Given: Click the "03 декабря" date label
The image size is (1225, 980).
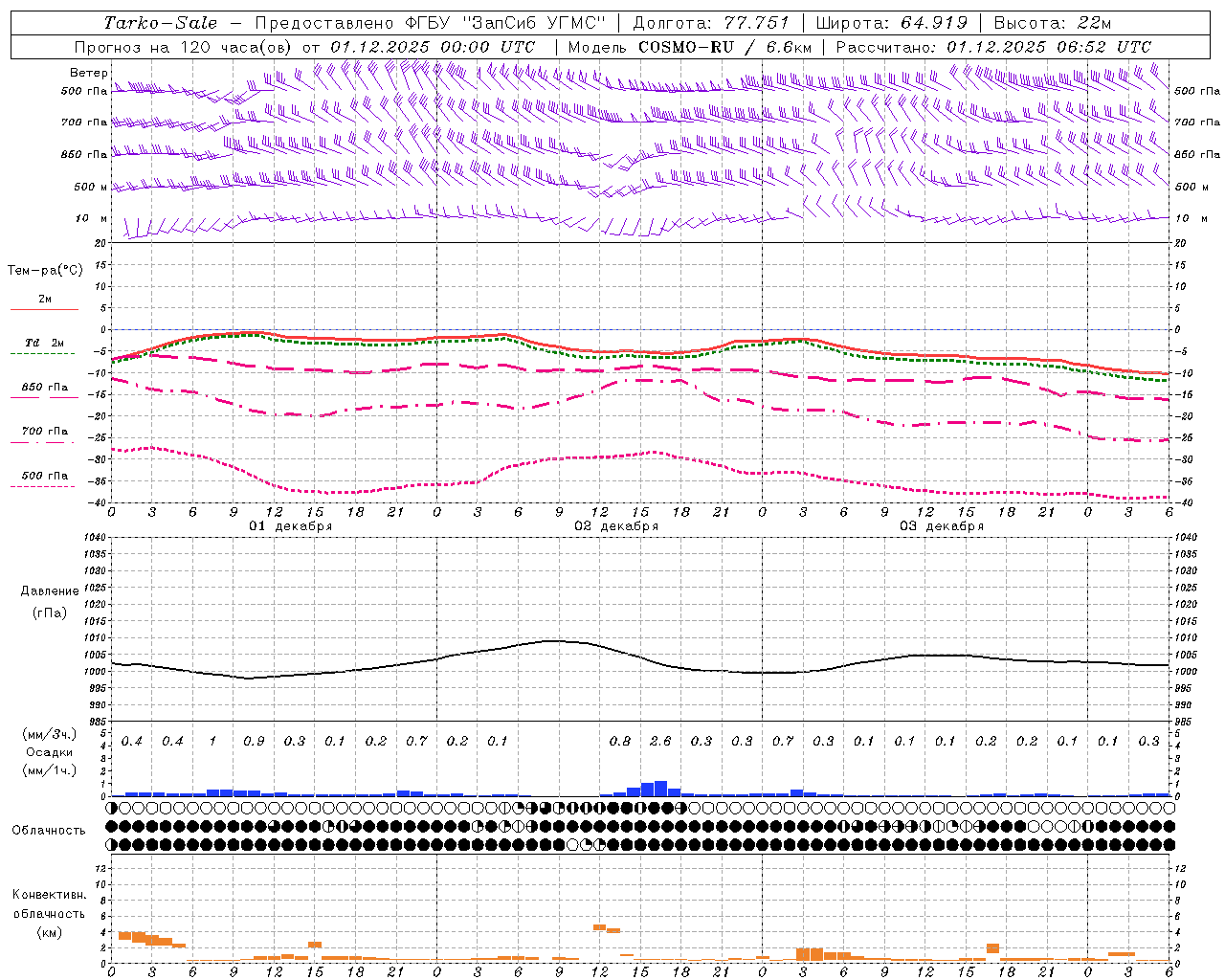Looking at the screenshot, I should click(942, 526).
